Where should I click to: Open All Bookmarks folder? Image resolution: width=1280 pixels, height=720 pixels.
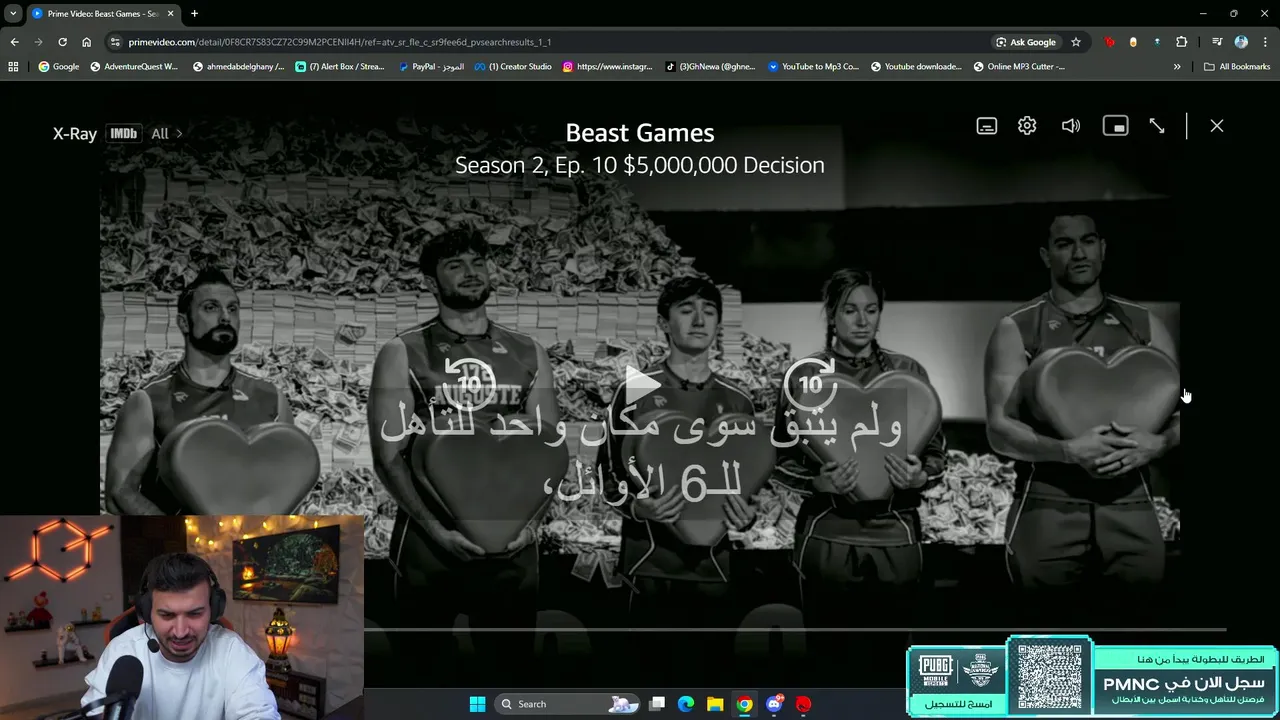click(1237, 67)
